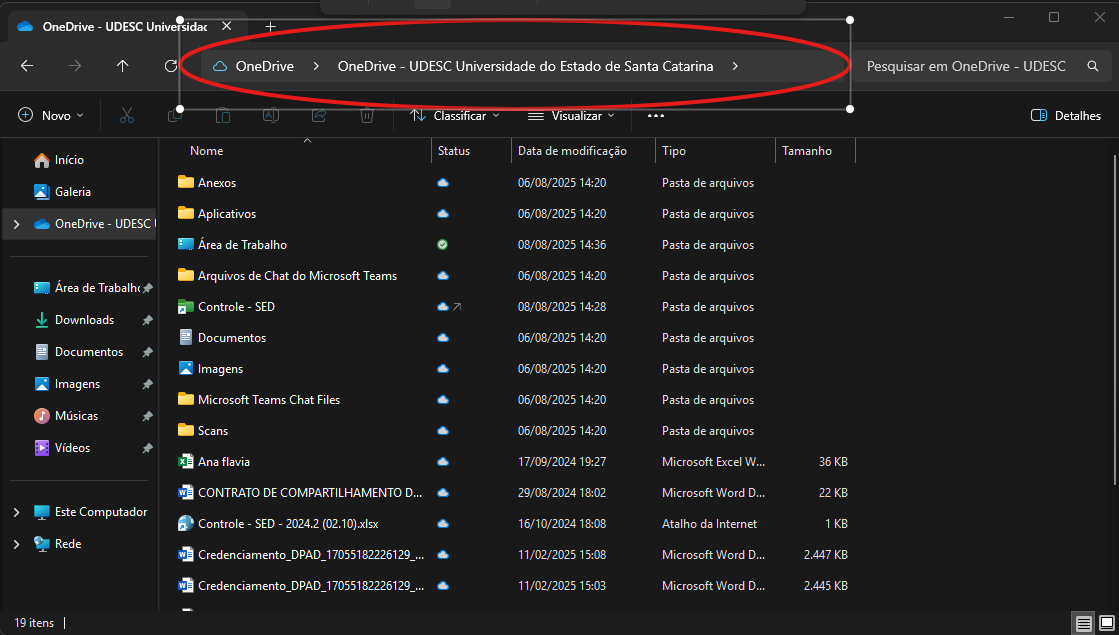Open the Novo dropdown menu

pyautogui.click(x=51, y=116)
